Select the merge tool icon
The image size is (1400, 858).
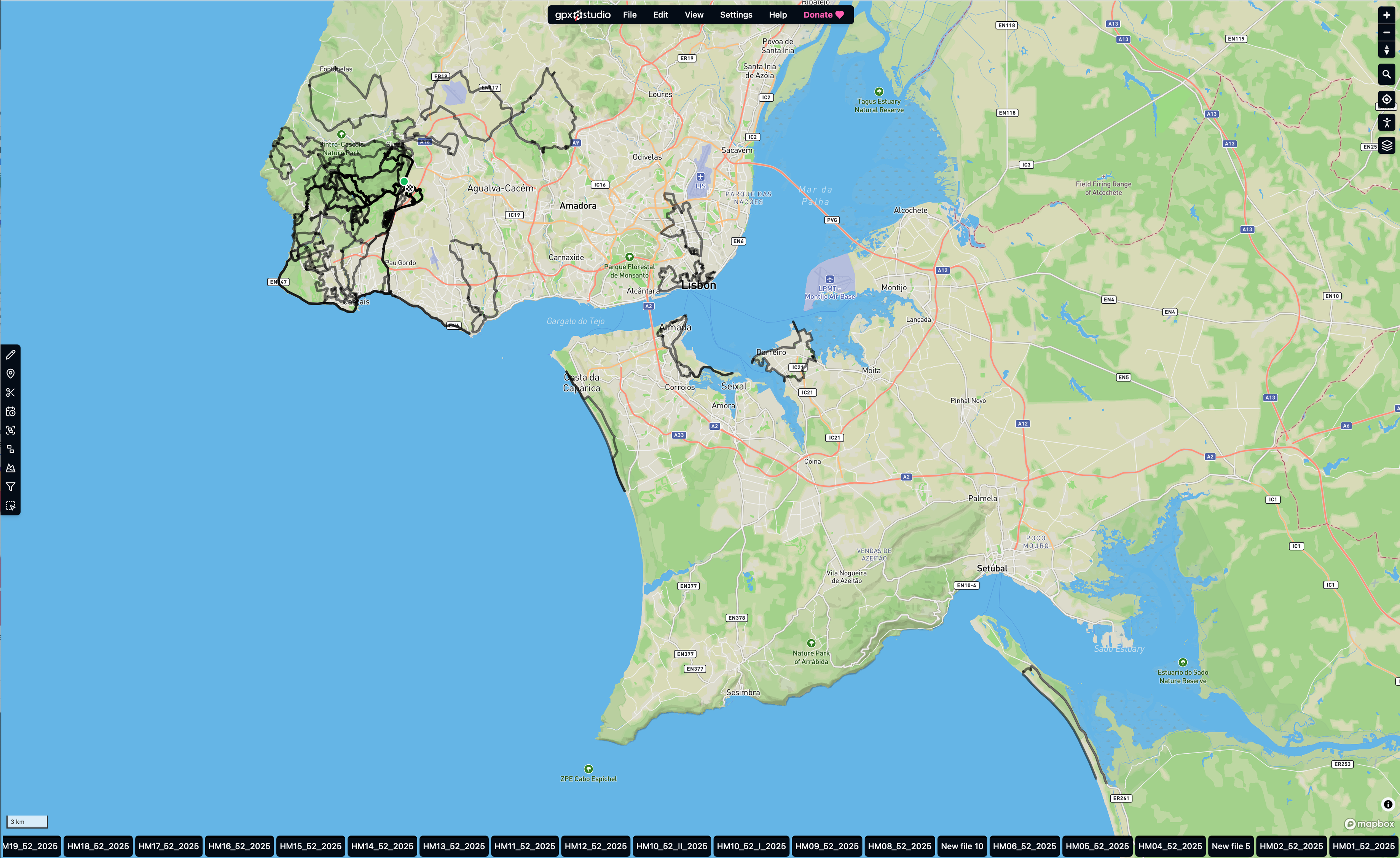coord(10,430)
